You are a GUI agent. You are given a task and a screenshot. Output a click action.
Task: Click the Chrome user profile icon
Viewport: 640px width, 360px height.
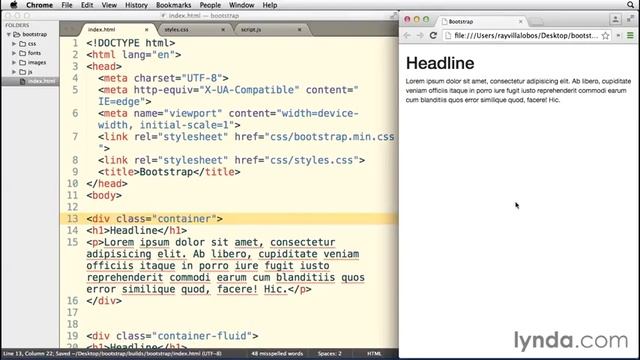pos(616,19)
